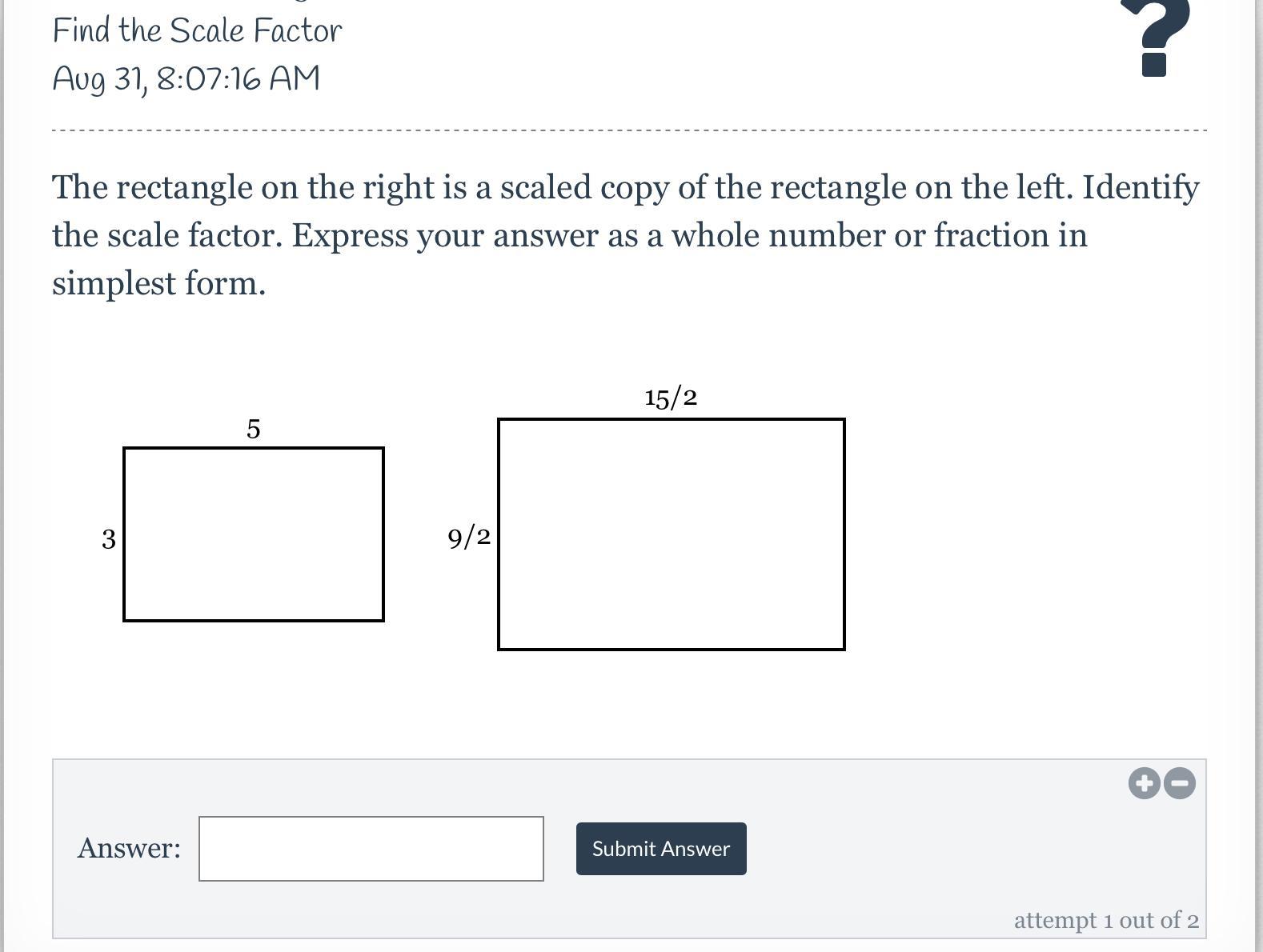Click the plus icon in answer panel

point(1145,783)
